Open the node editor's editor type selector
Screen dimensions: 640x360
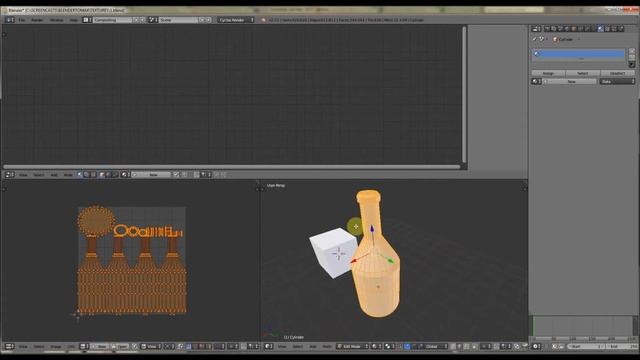point(9,175)
